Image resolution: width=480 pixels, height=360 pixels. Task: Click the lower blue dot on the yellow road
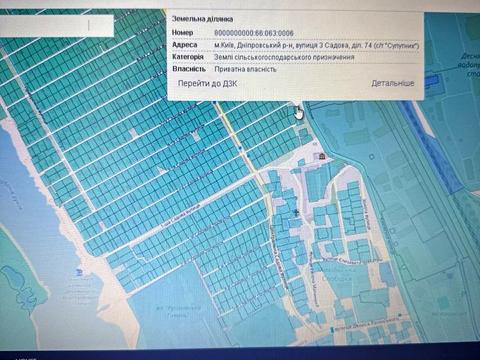[248, 155]
